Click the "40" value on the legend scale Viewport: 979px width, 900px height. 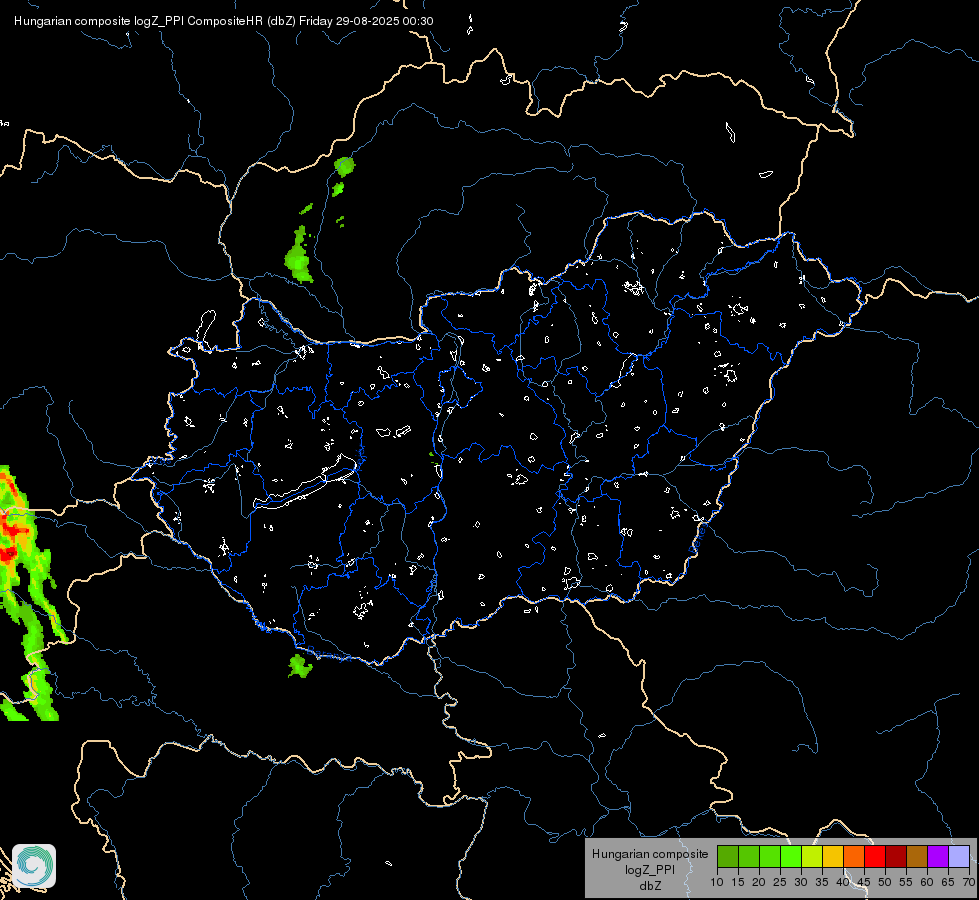click(x=843, y=883)
